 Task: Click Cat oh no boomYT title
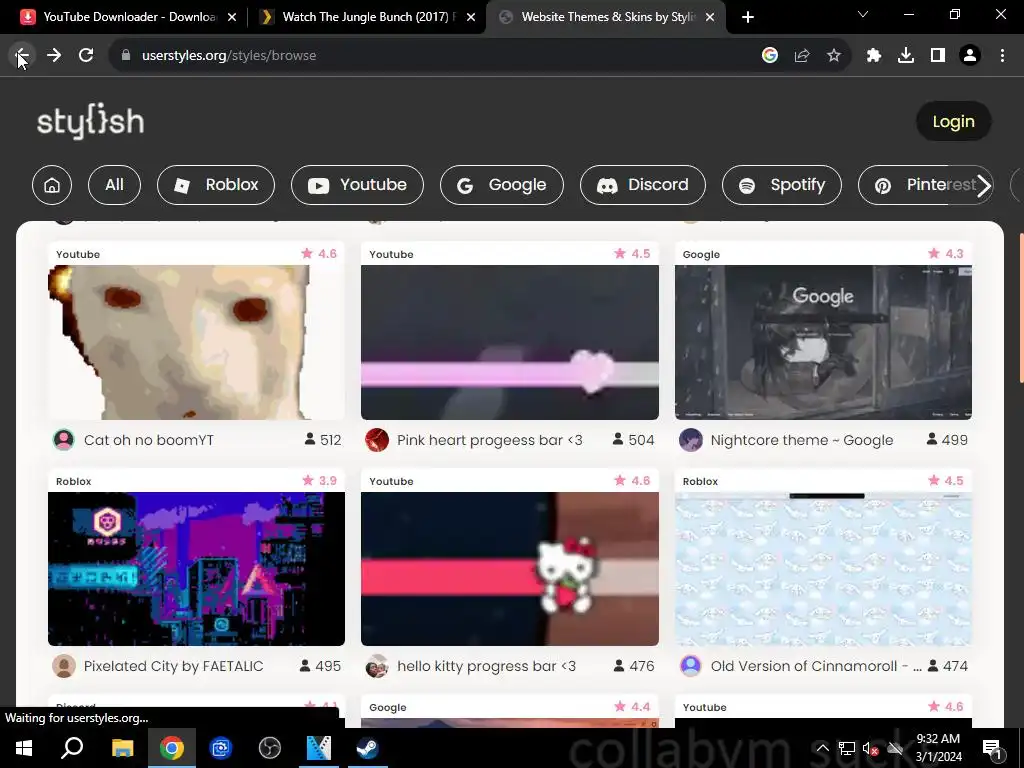click(x=149, y=440)
